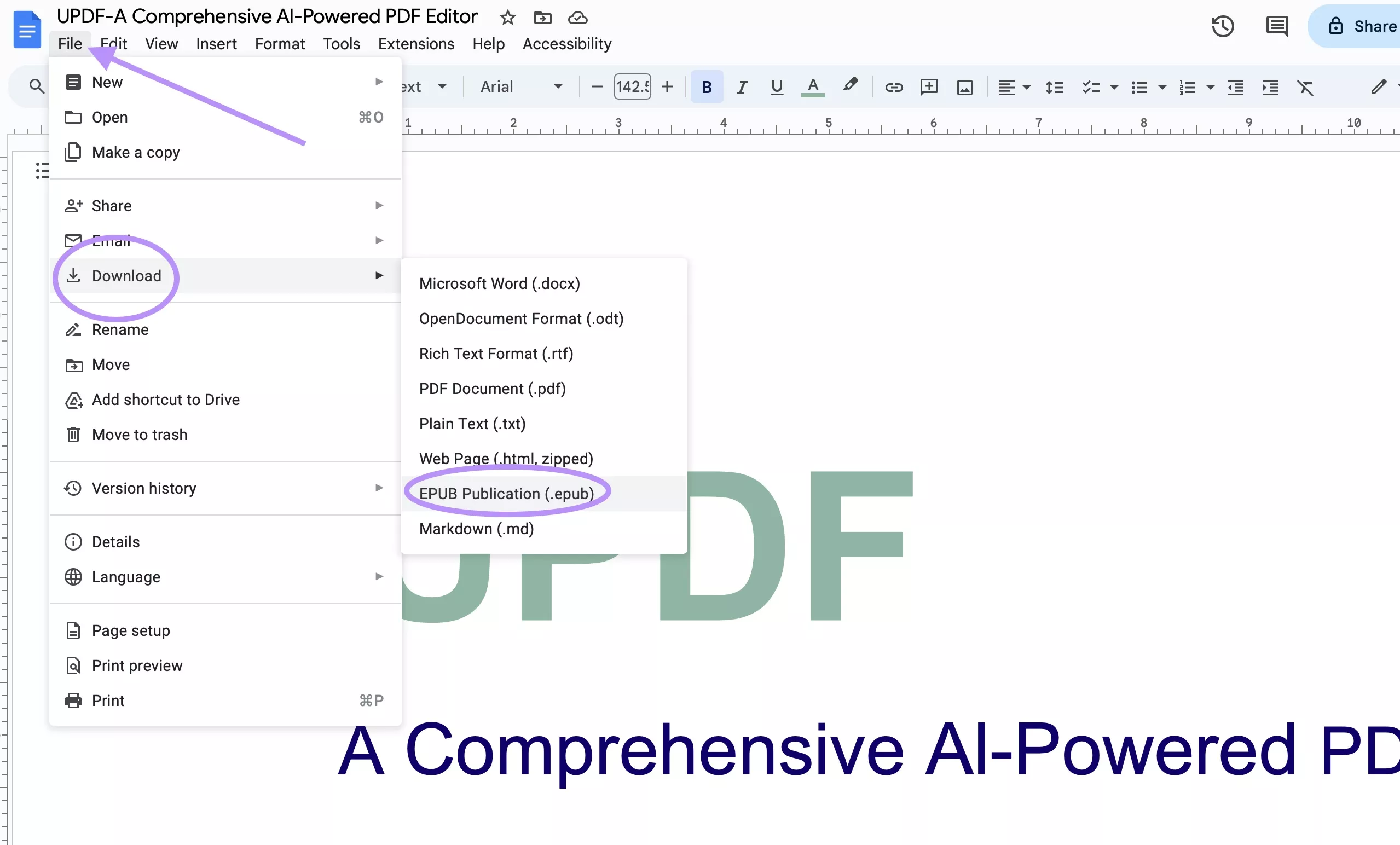Viewport: 1400px width, 845px height.
Task: Insert a link
Action: pyautogui.click(x=894, y=87)
